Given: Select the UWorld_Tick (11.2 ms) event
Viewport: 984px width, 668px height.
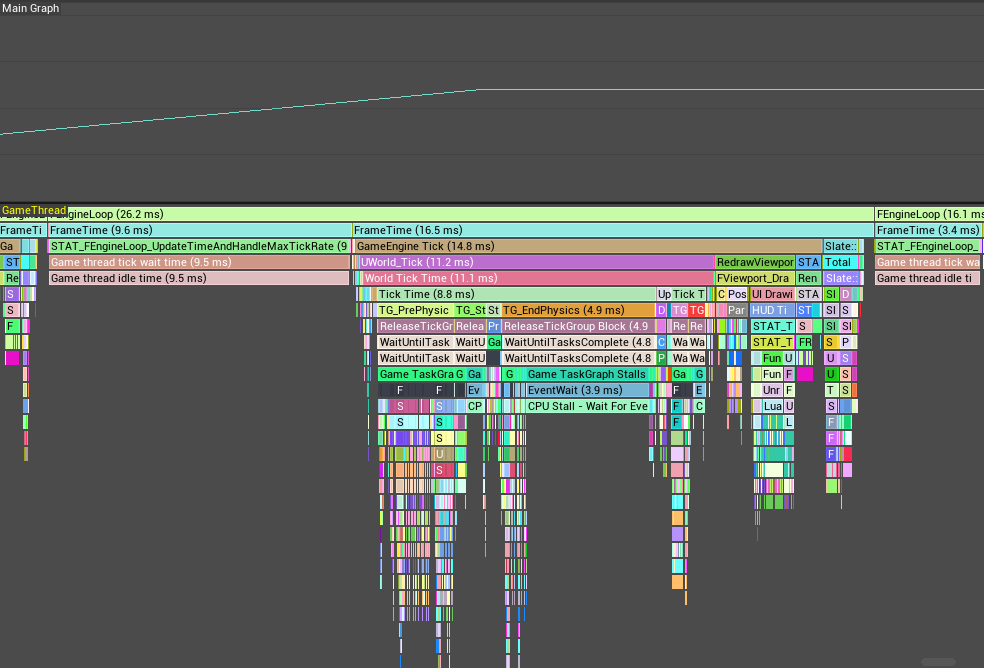Looking at the screenshot, I should [537, 262].
